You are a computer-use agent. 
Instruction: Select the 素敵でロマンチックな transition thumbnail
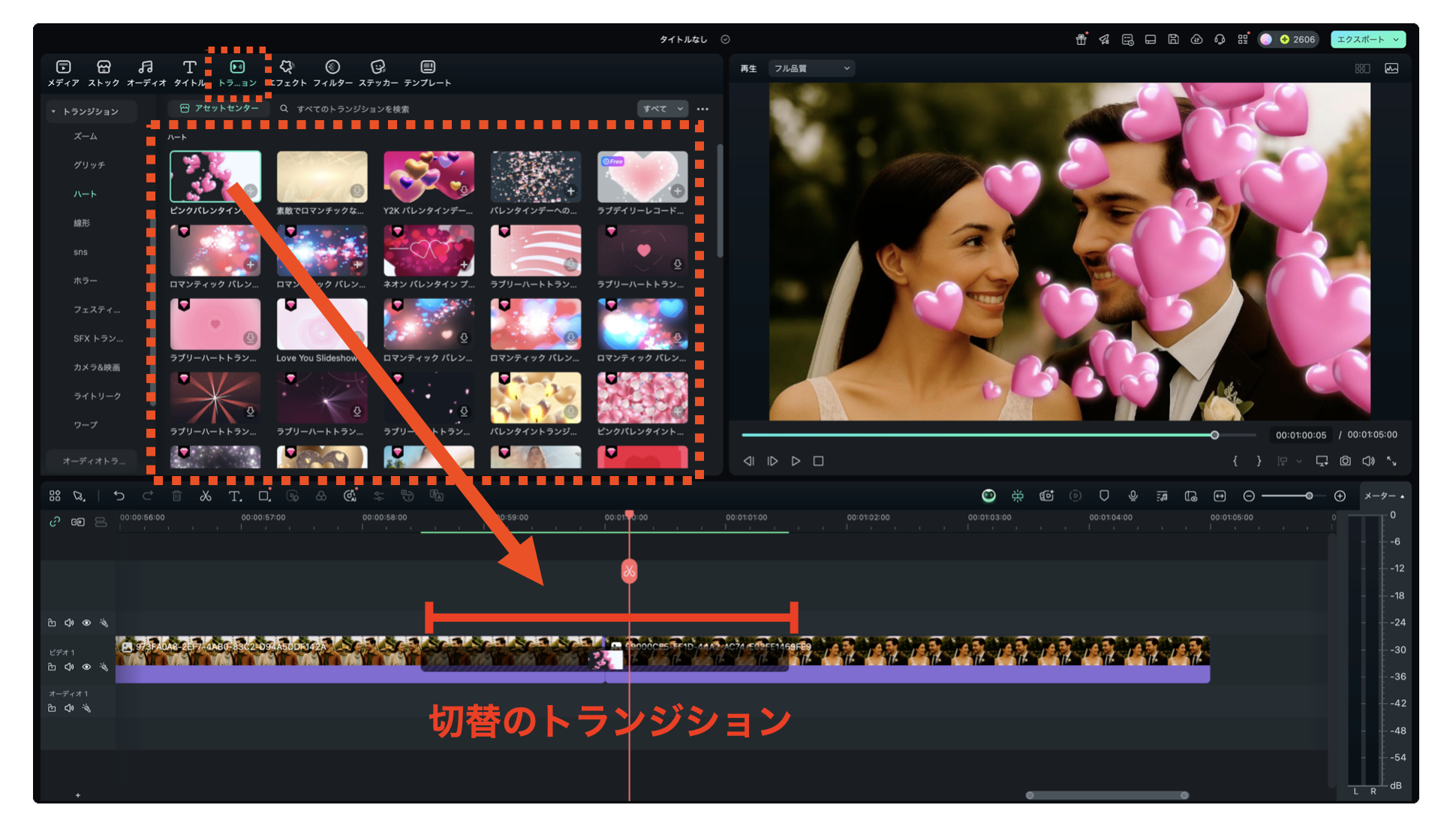[x=322, y=176]
